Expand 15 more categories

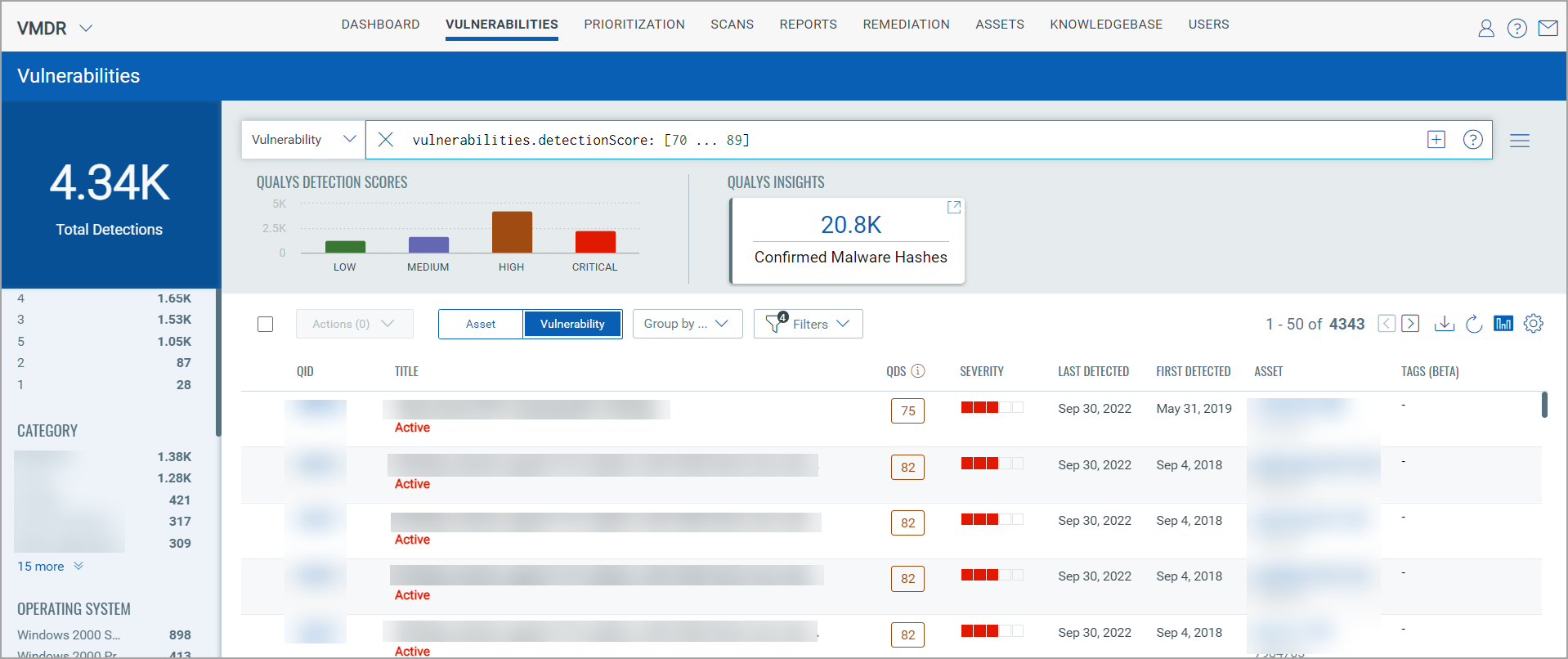click(50, 567)
